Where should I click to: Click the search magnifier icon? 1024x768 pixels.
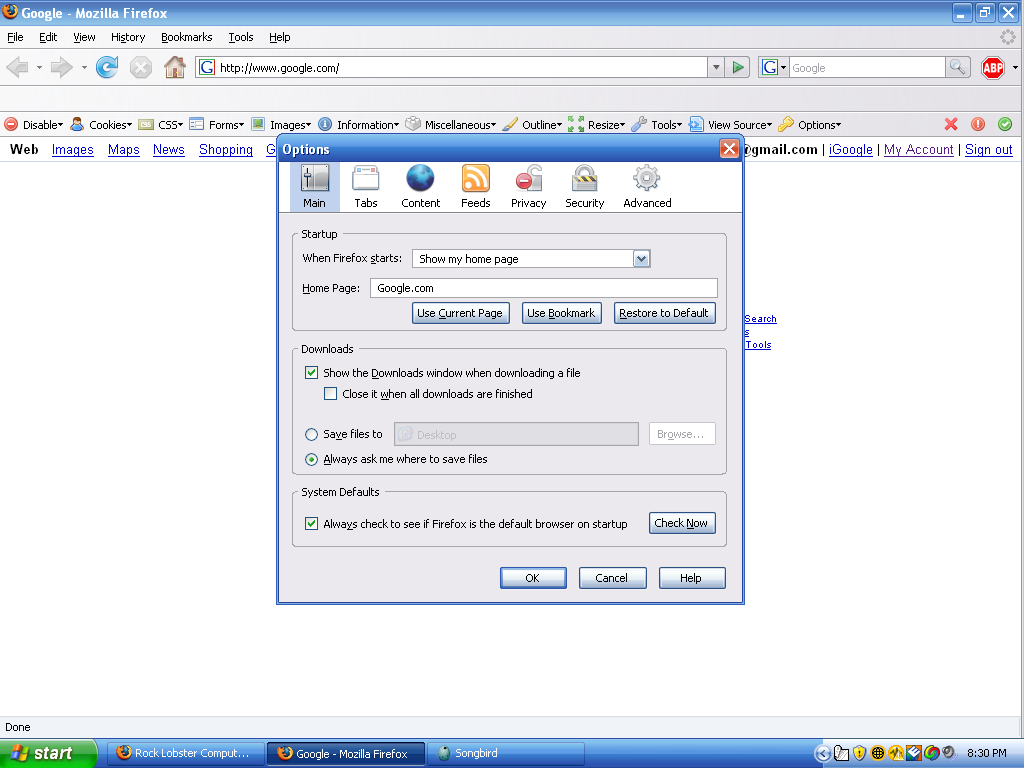(x=957, y=67)
